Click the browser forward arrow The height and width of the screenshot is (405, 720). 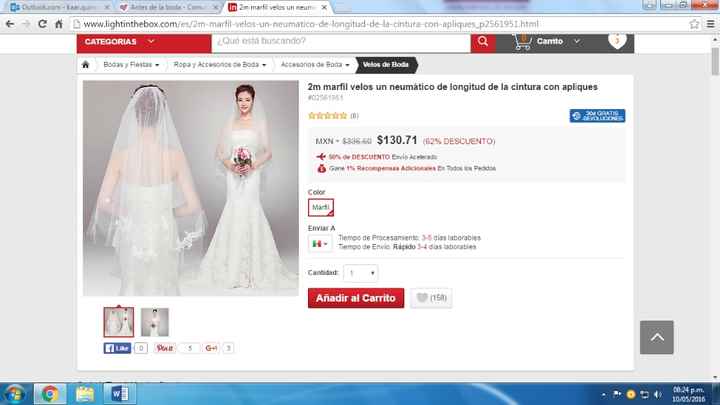point(26,24)
